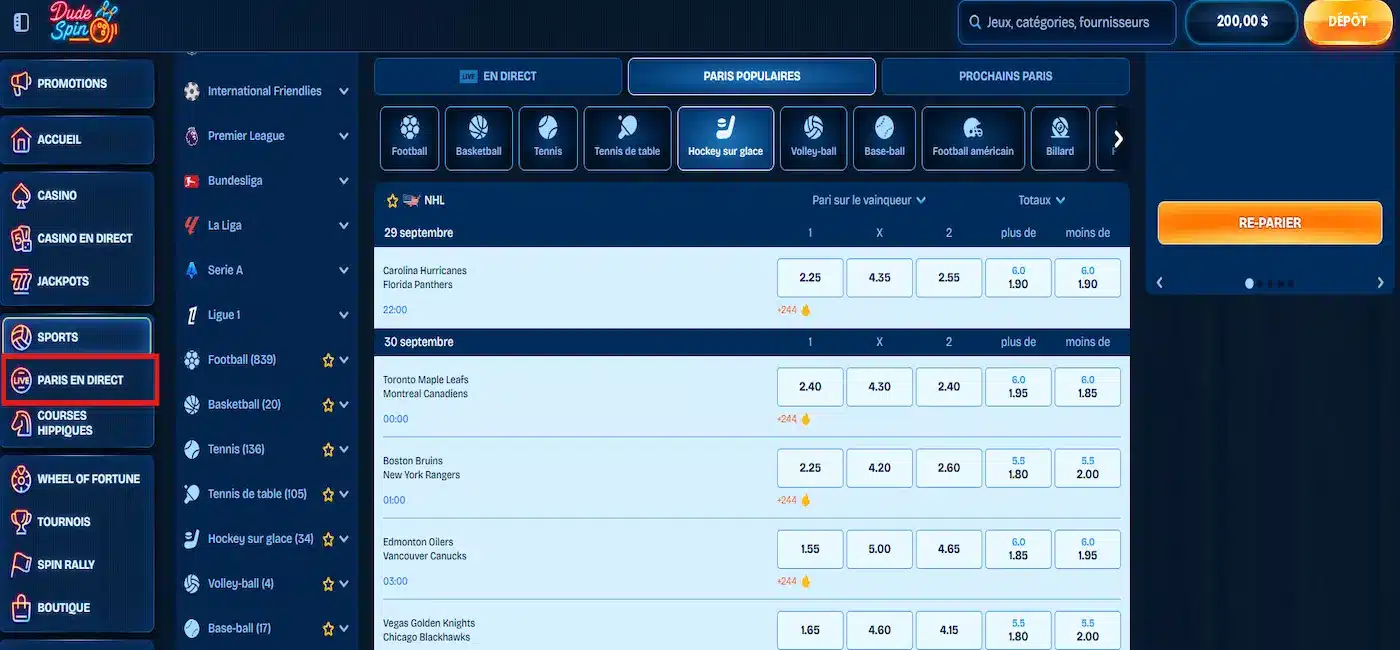Switch to the PROCHAINS PARIS tab

tap(1005, 76)
